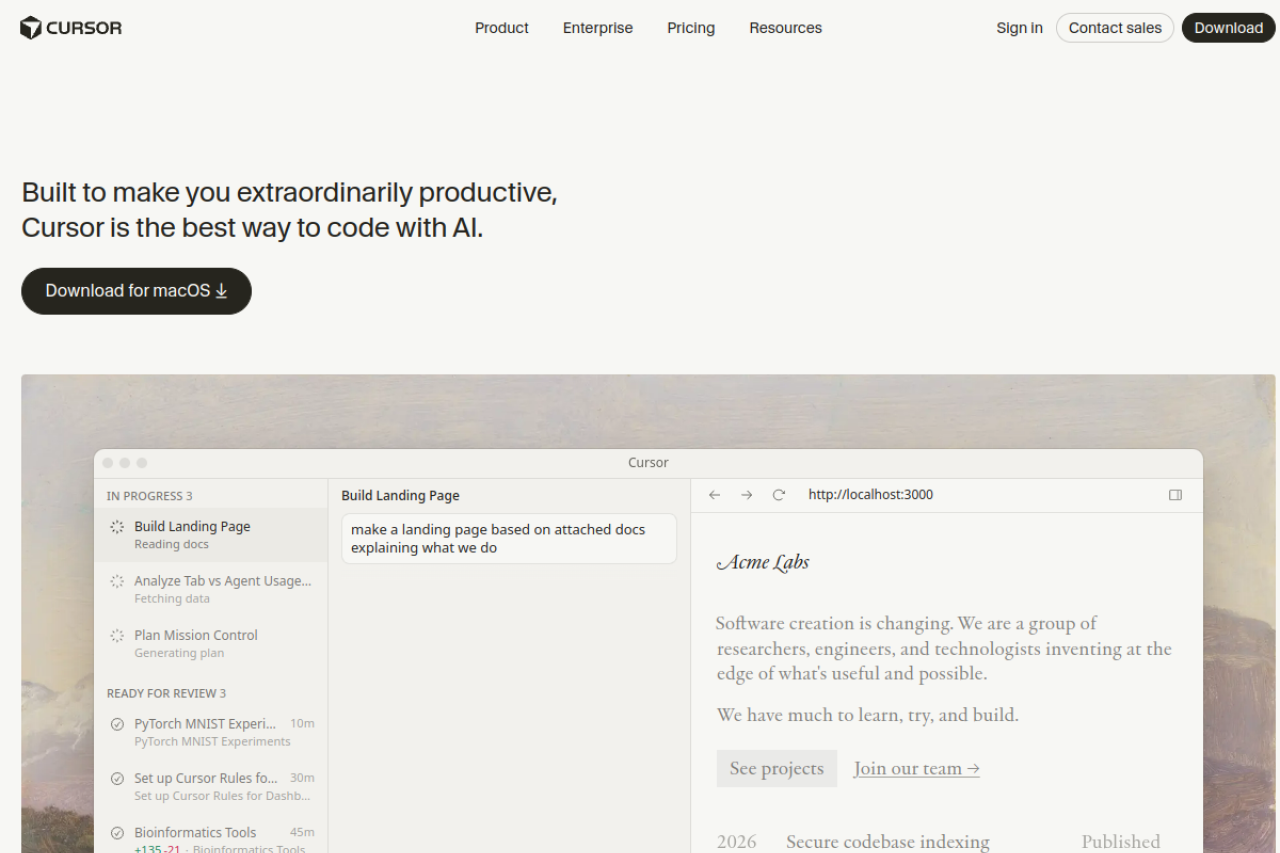Click the back arrow in the preview browser
Viewport: 1280px width, 853px height.
click(x=714, y=495)
